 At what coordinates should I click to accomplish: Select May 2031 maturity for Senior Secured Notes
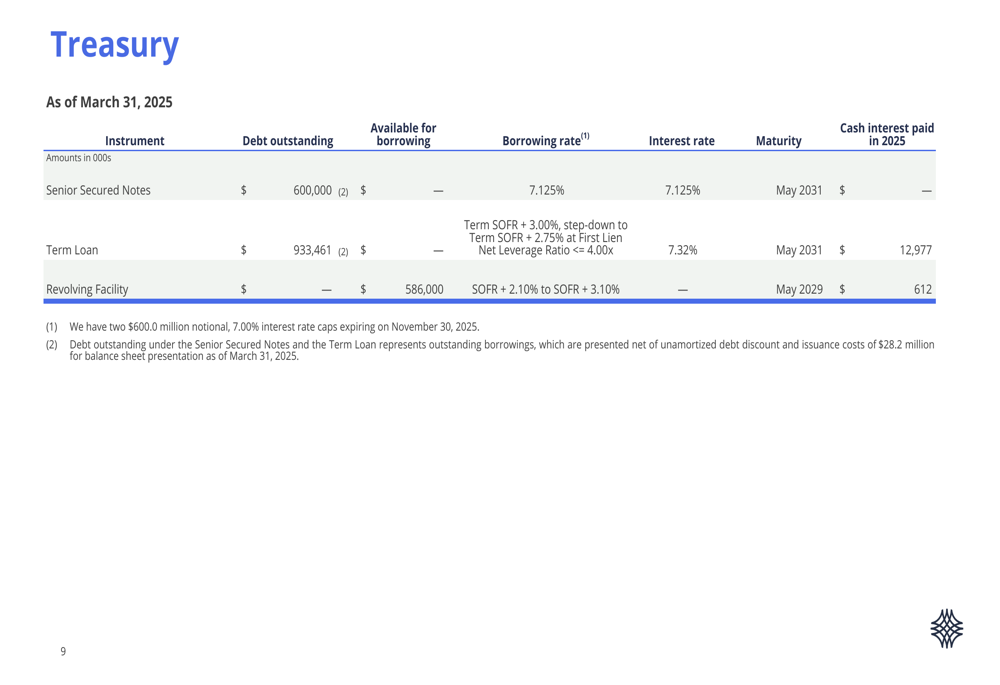coord(799,190)
